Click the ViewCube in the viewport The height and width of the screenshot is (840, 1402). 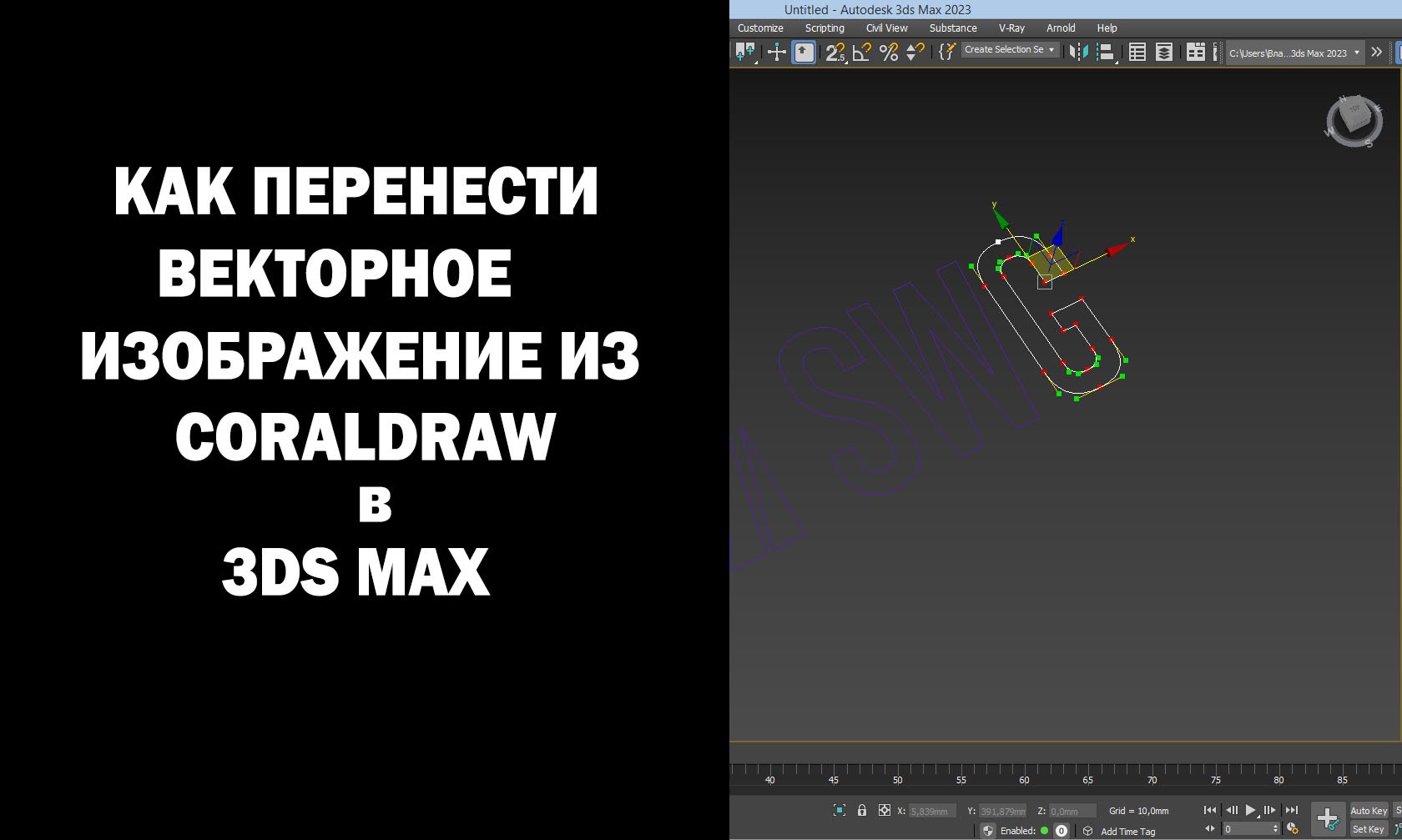tap(1354, 121)
